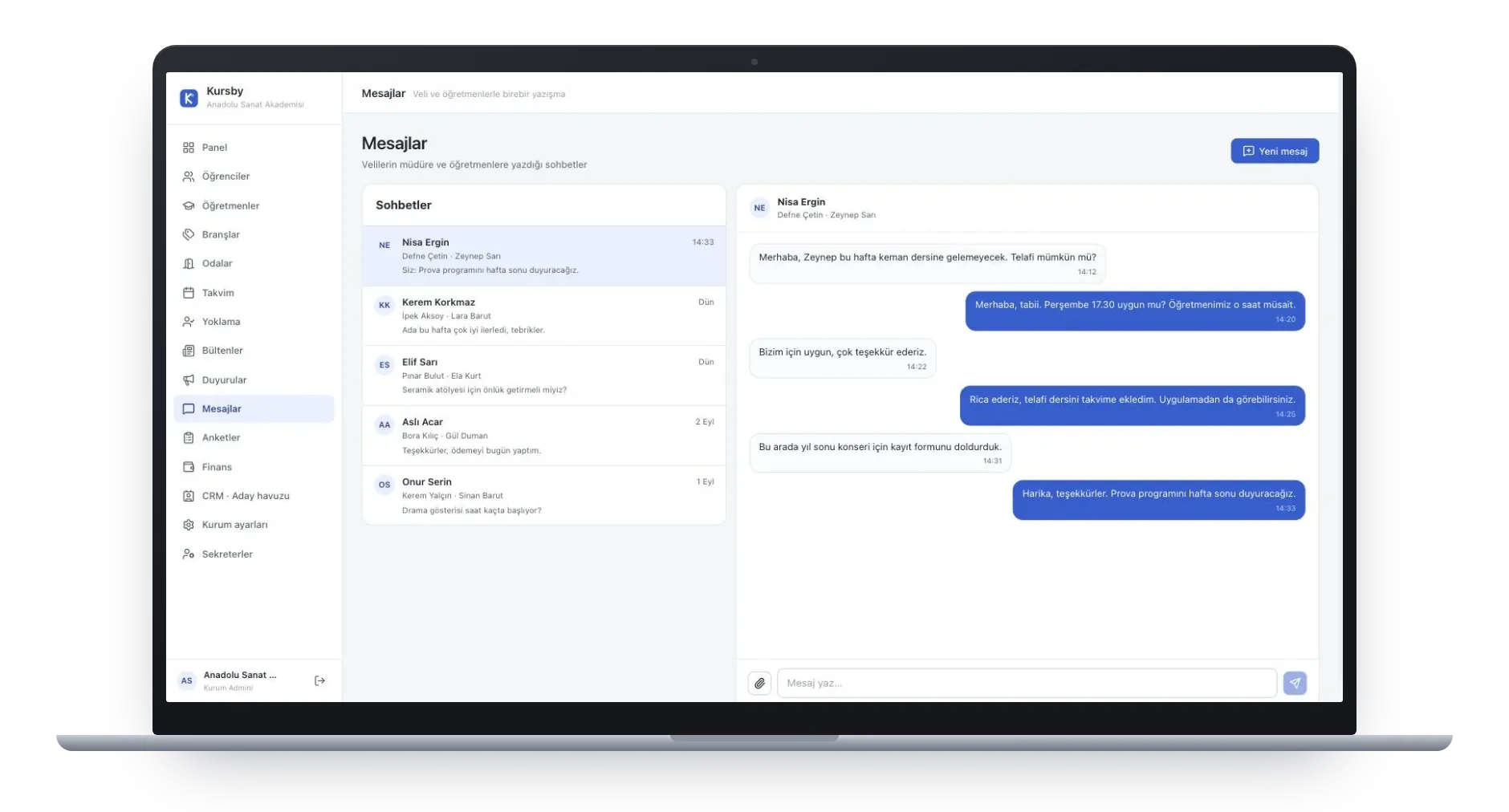Click the Takvim calendar icon
The height and width of the screenshot is (812, 1509).
[189, 293]
